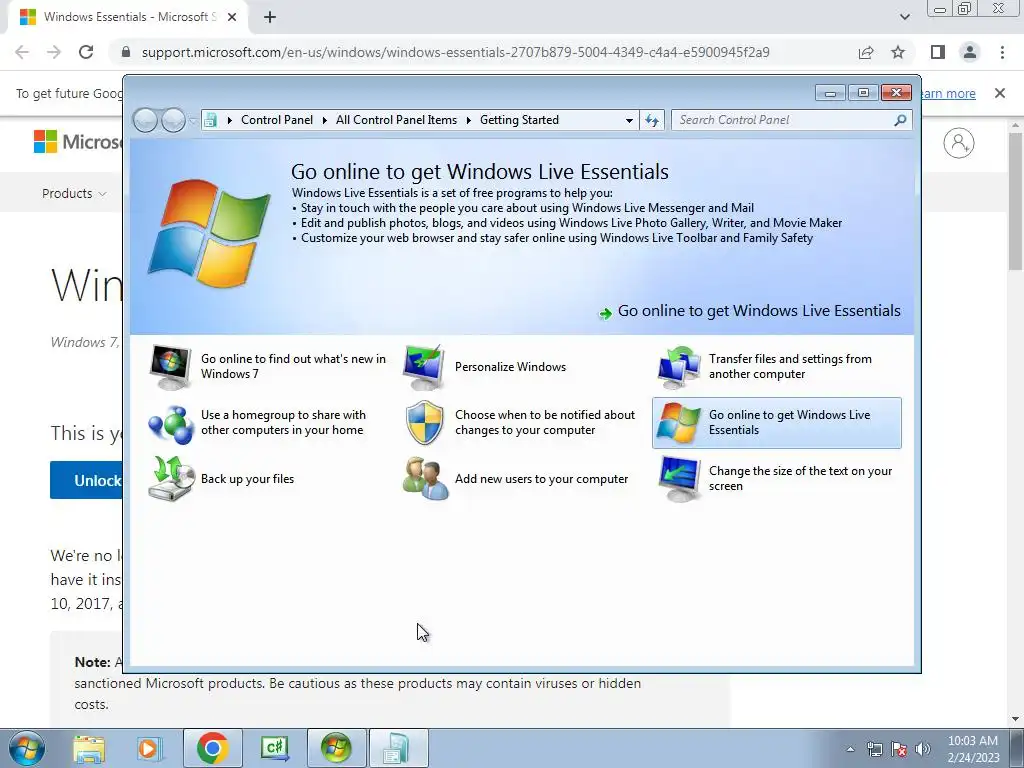Open the Windows Start orb
1024x768 pixels.
click(x=27, y=748)
